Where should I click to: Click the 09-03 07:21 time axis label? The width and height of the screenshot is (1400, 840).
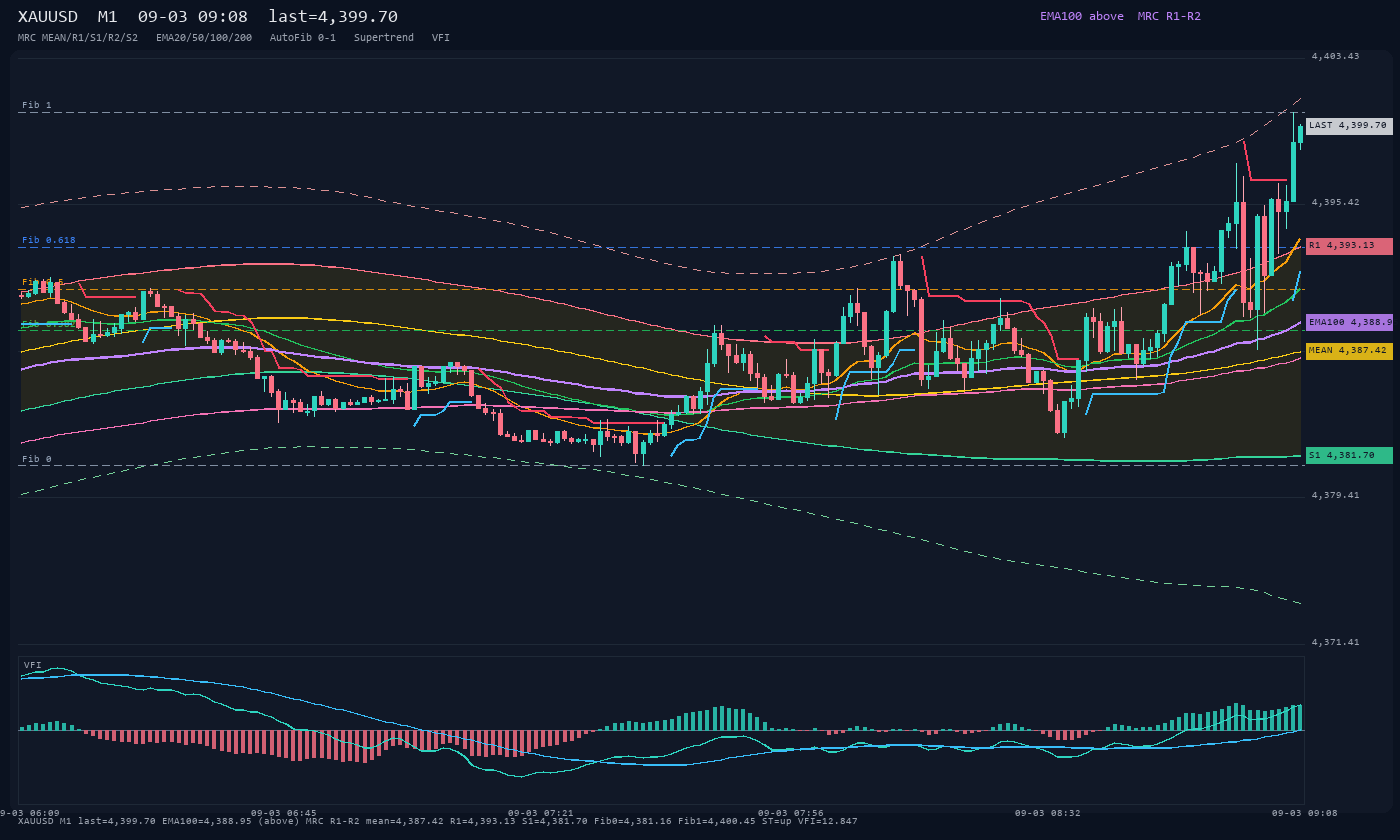(x=541, y=813)
